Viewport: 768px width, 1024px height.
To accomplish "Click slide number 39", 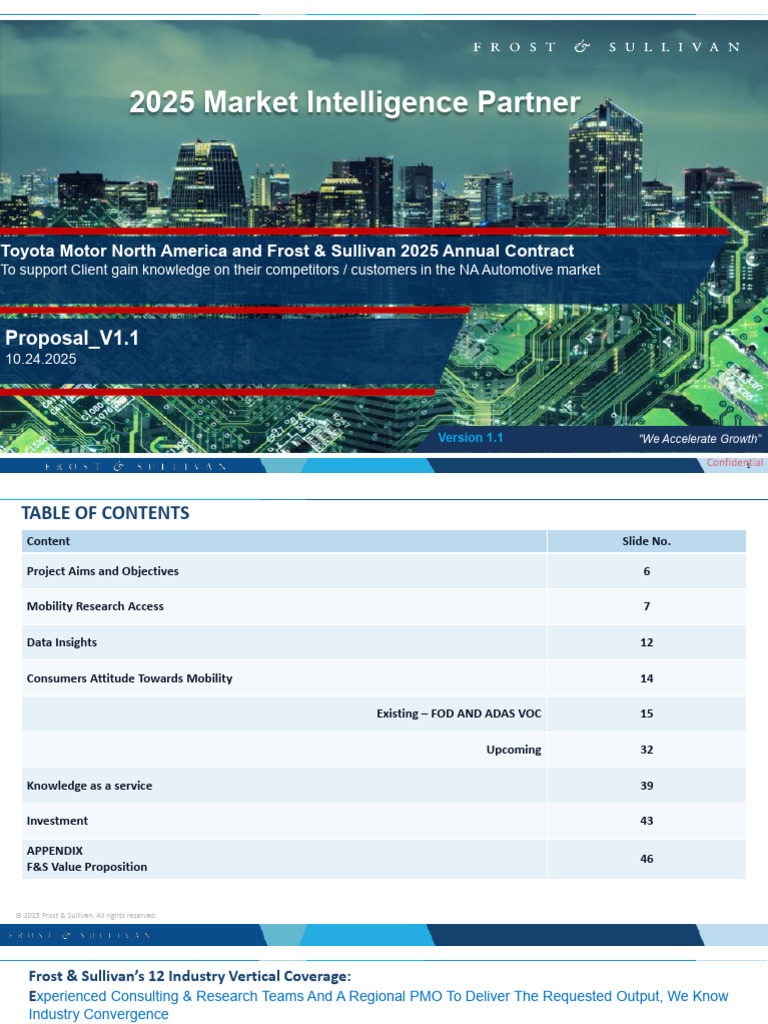I will (x=647, y=785).
